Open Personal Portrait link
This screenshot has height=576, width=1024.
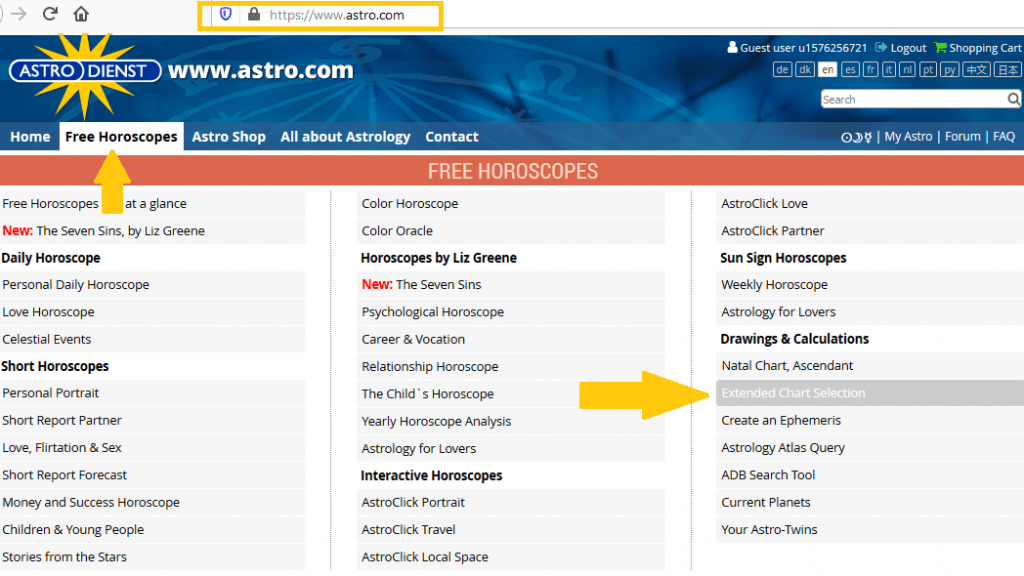coord(153,393)
